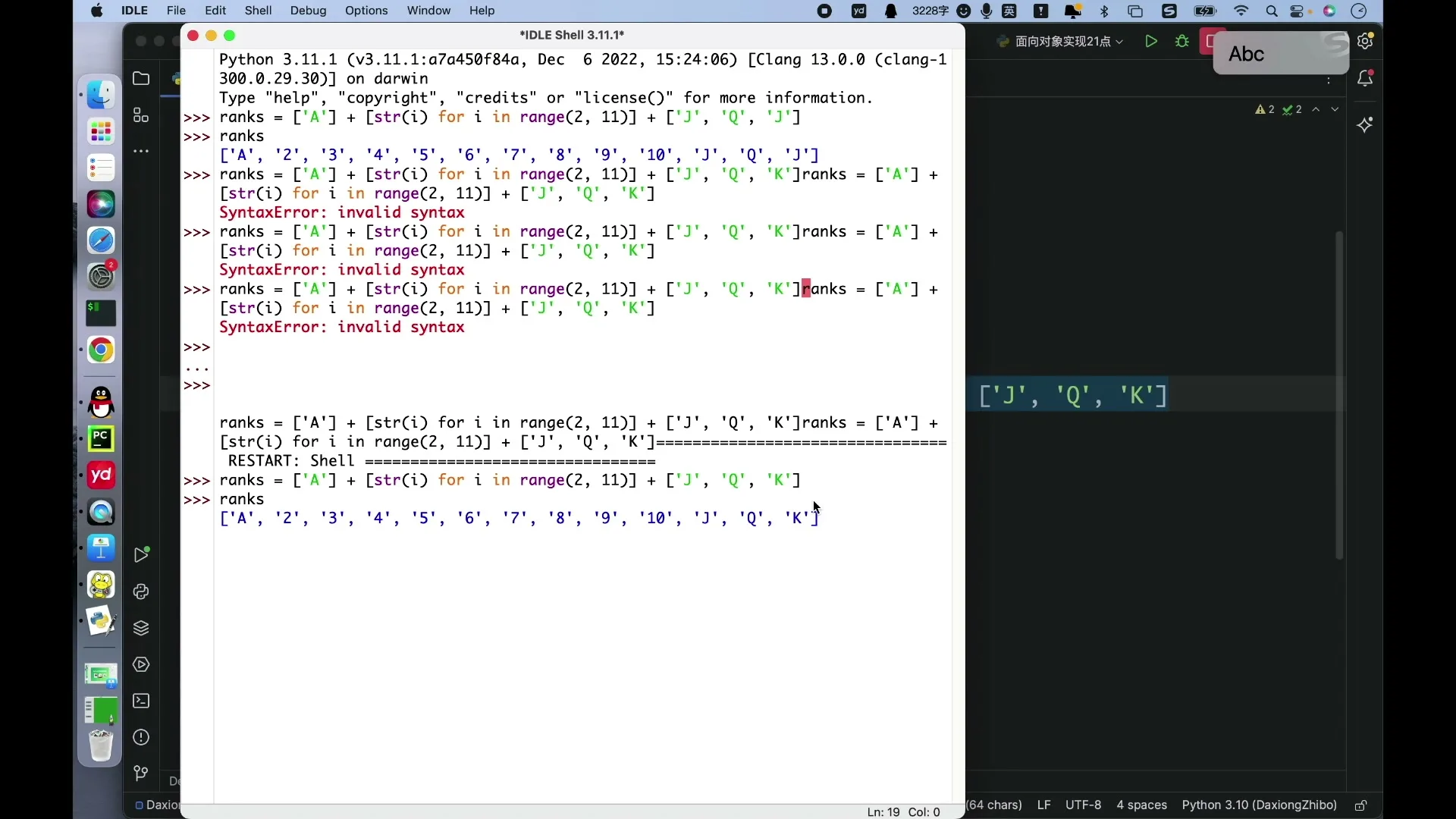The width and height of the screenshot is (1456, 819).
Task: Open the Python Packages layers icon
Action: point(141,628)
